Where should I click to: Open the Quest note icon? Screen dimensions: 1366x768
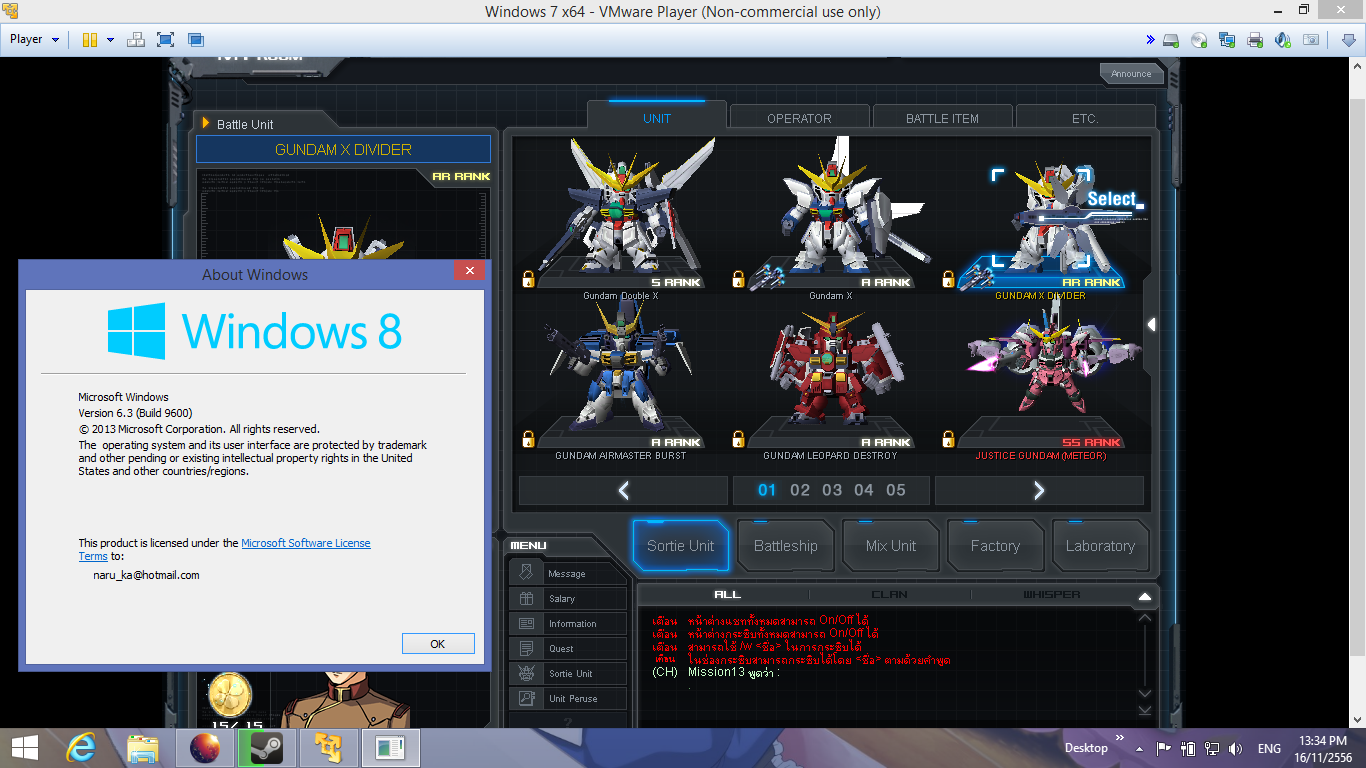pos(527,648)
